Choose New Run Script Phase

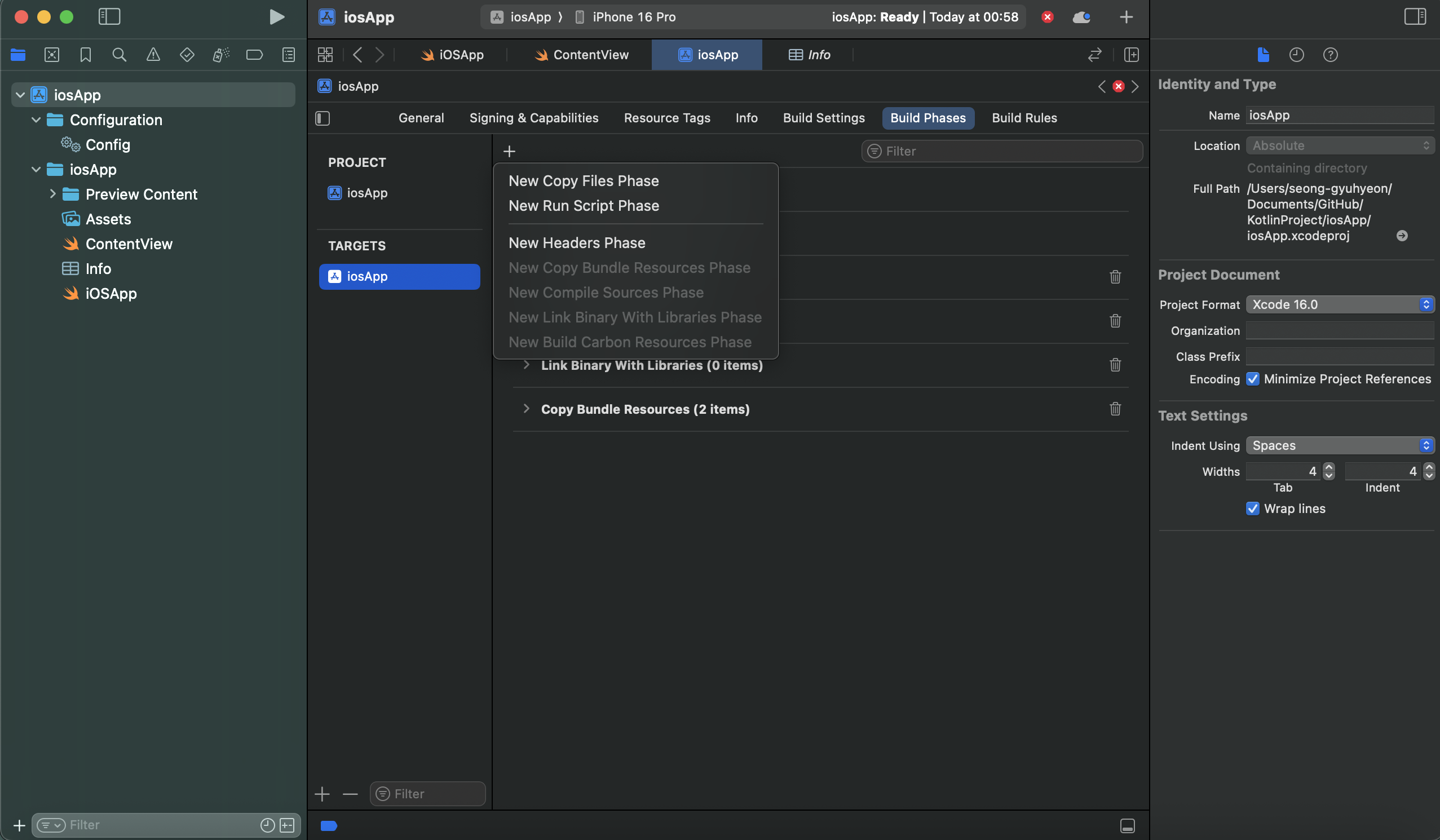pyautogui.click(x=584, y=206)
